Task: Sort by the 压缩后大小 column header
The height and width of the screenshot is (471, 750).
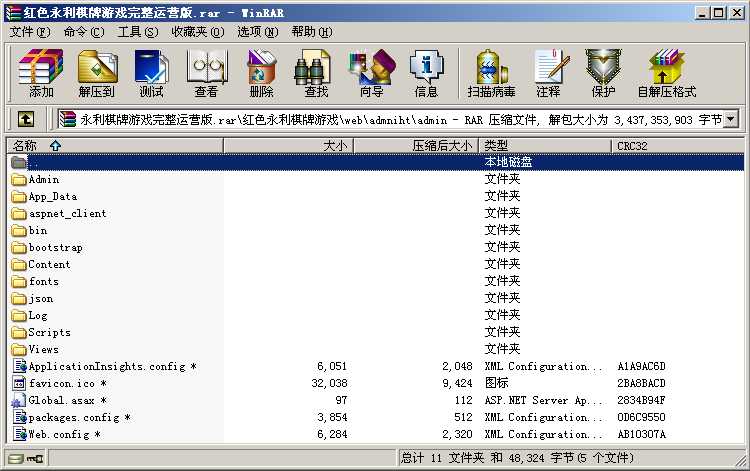Action: [x=416, y=145]
